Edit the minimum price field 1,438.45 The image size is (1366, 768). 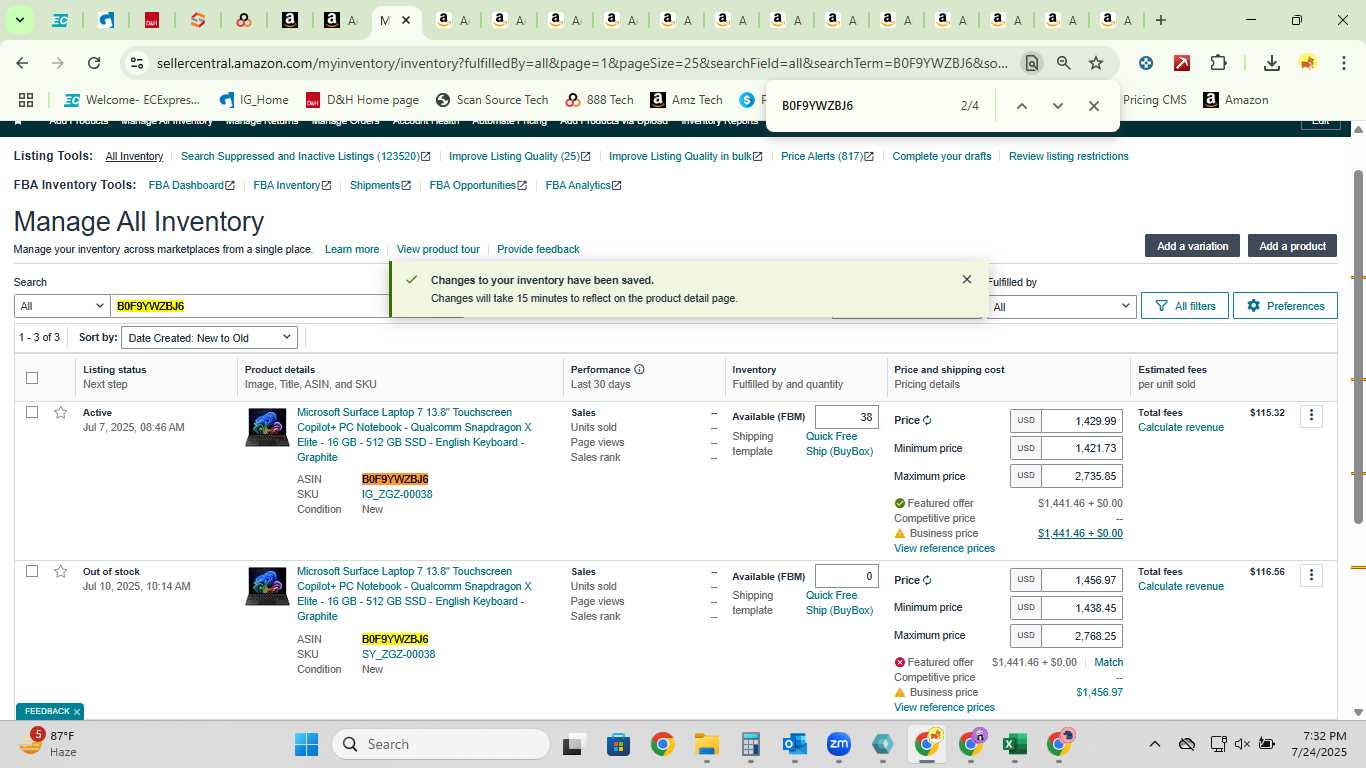pos(1082,608)
